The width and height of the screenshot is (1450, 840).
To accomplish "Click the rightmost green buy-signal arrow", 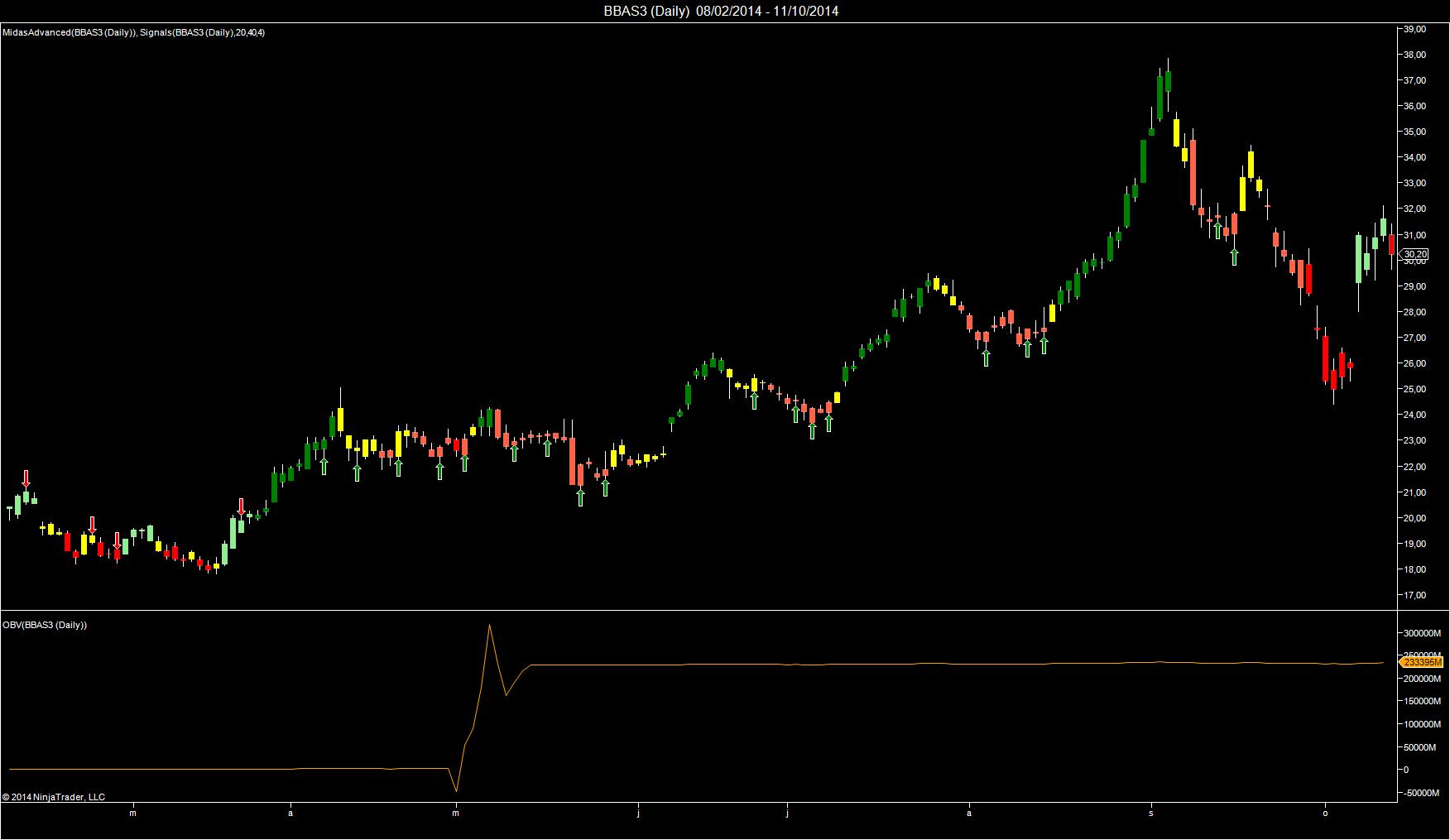I will [1234, 257].
